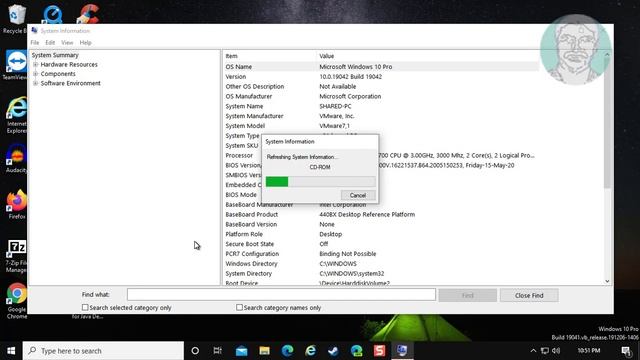Open File Explorer from the taskbar

tap(264, 351)
